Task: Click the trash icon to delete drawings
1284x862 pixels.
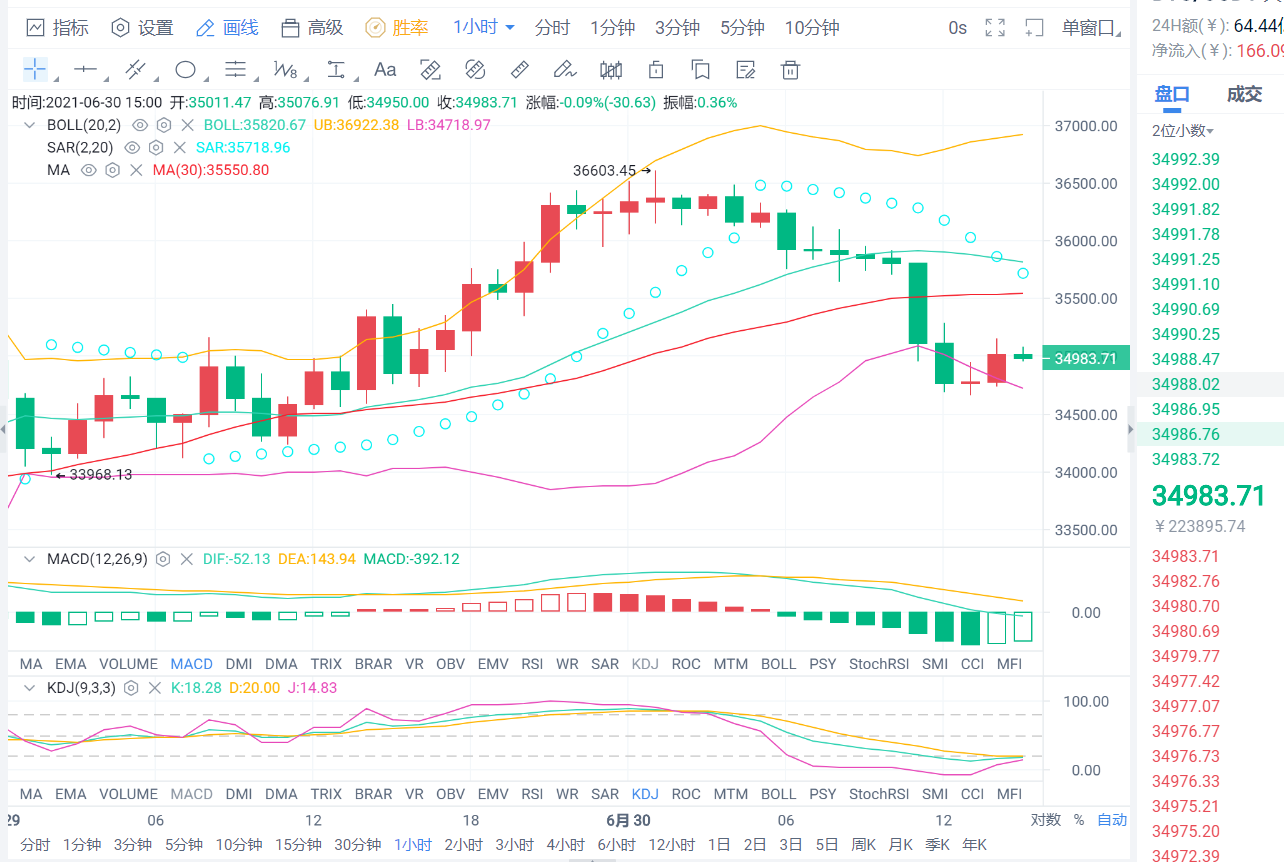Action: 790,69
